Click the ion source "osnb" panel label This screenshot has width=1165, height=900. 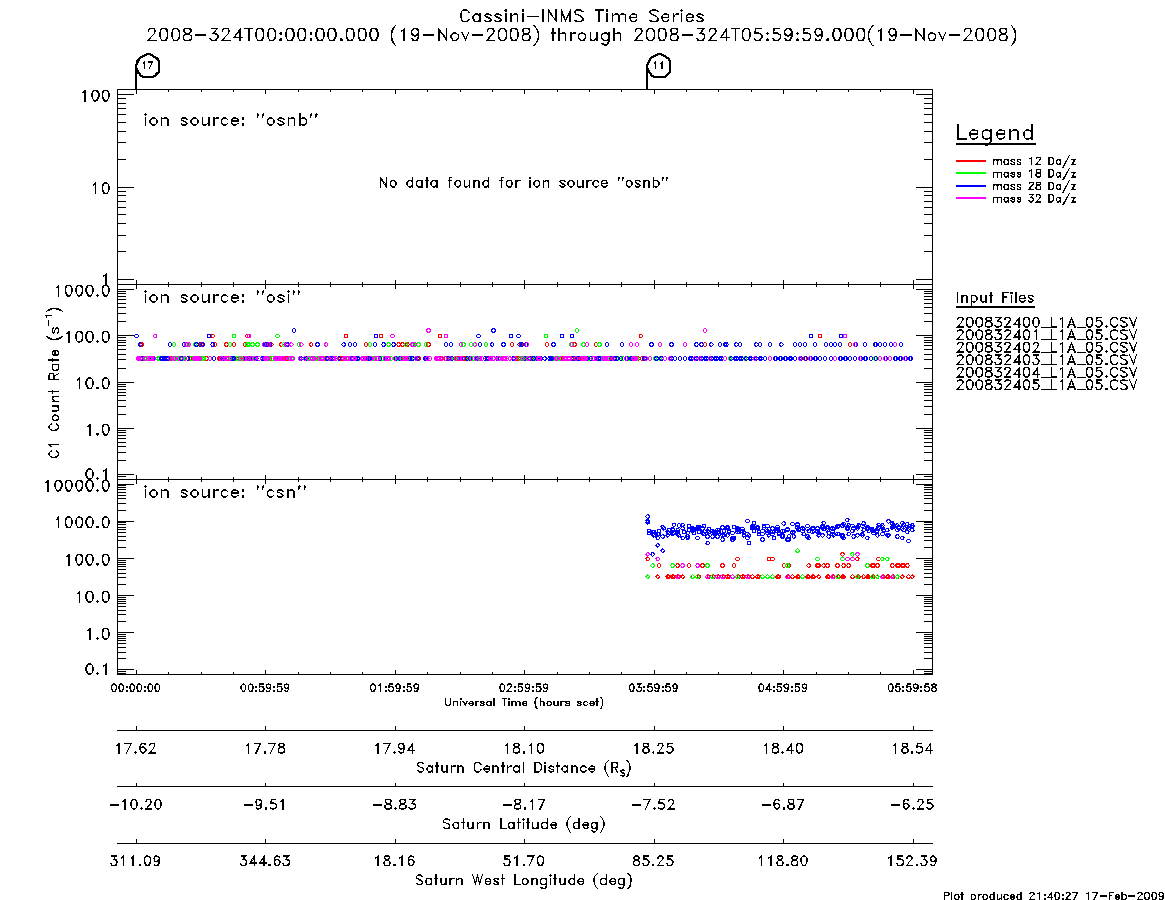(231, 120)
